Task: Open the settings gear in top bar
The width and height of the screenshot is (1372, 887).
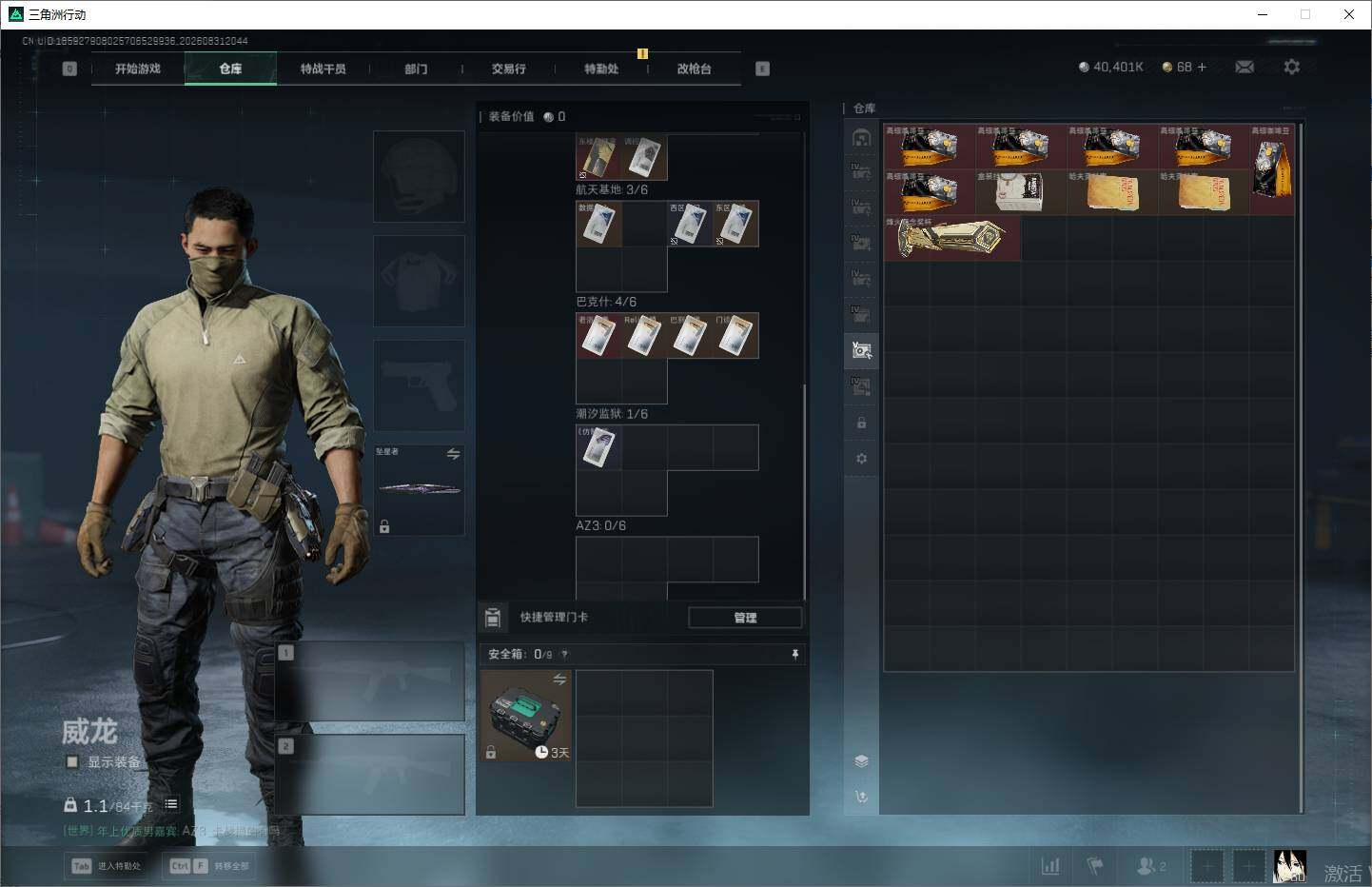Action: (x=1291, y=67)
